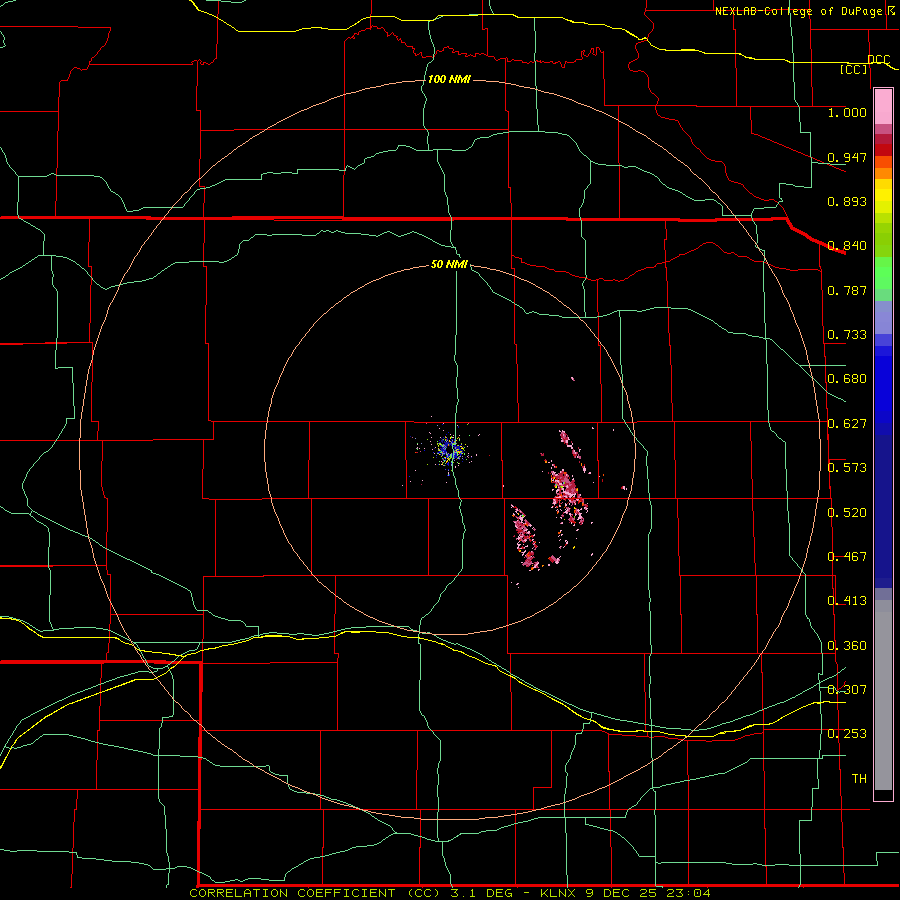Screen dimensions: 900x900
Task: Click the 0.840 scale value
Action: tap(847, 246)
